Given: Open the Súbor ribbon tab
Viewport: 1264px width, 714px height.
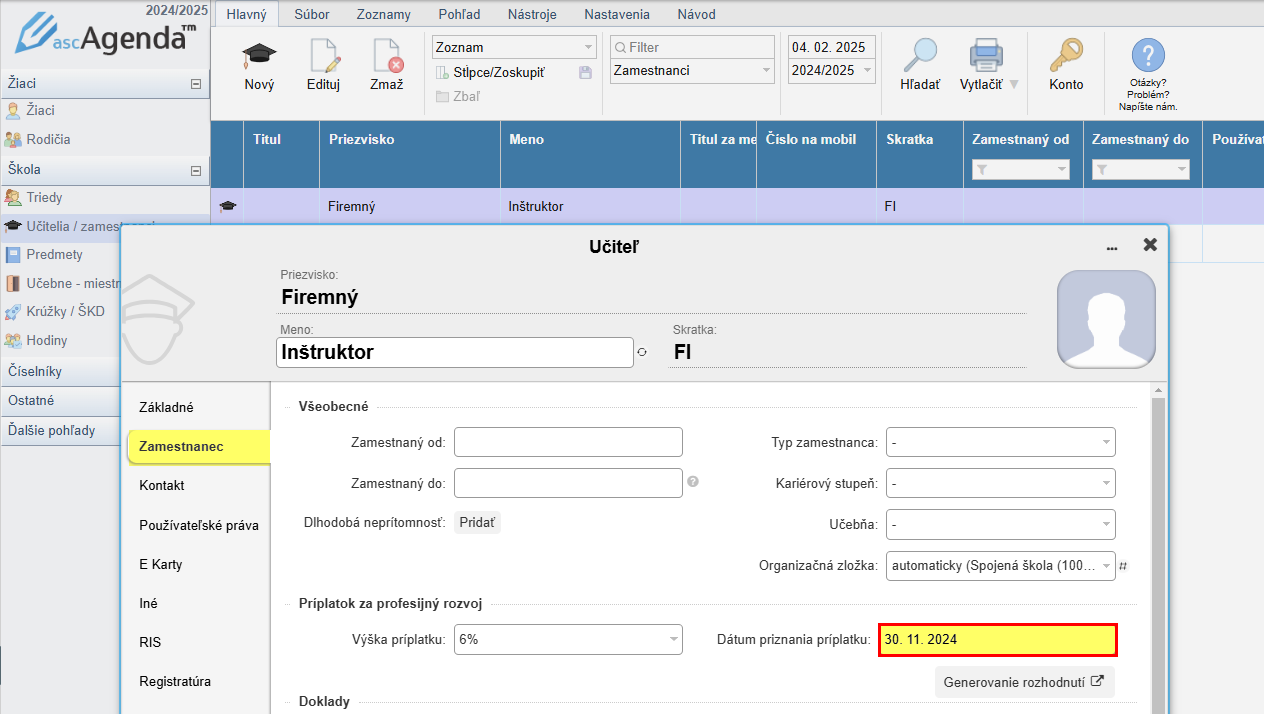Looking at the screenshot, I should [x=312, y=15].
